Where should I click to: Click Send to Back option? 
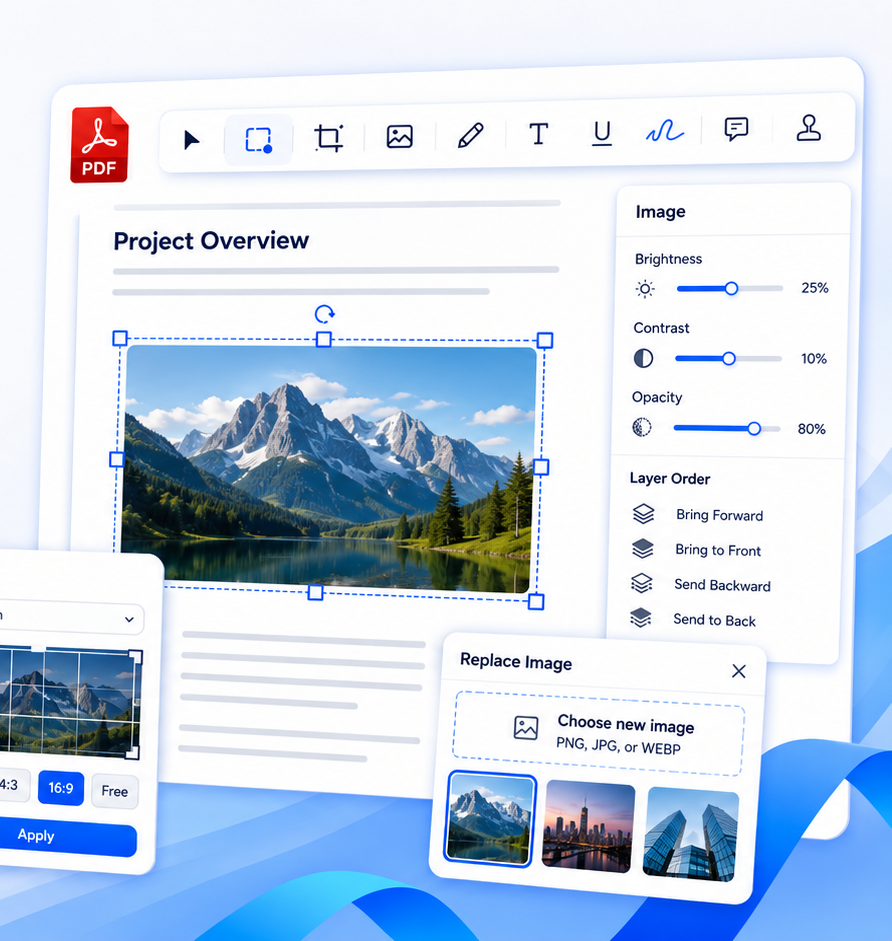tap(714, 620)
